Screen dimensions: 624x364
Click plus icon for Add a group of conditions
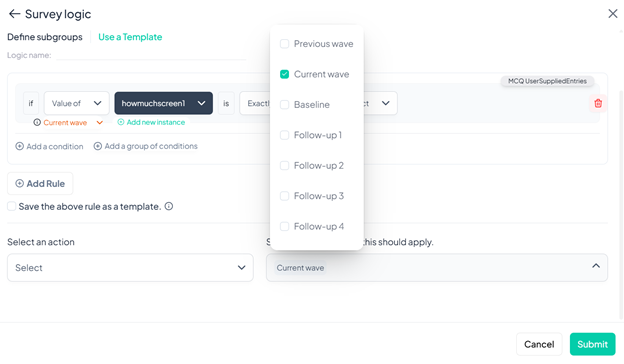pyautogui.click(x=98, y=146)
